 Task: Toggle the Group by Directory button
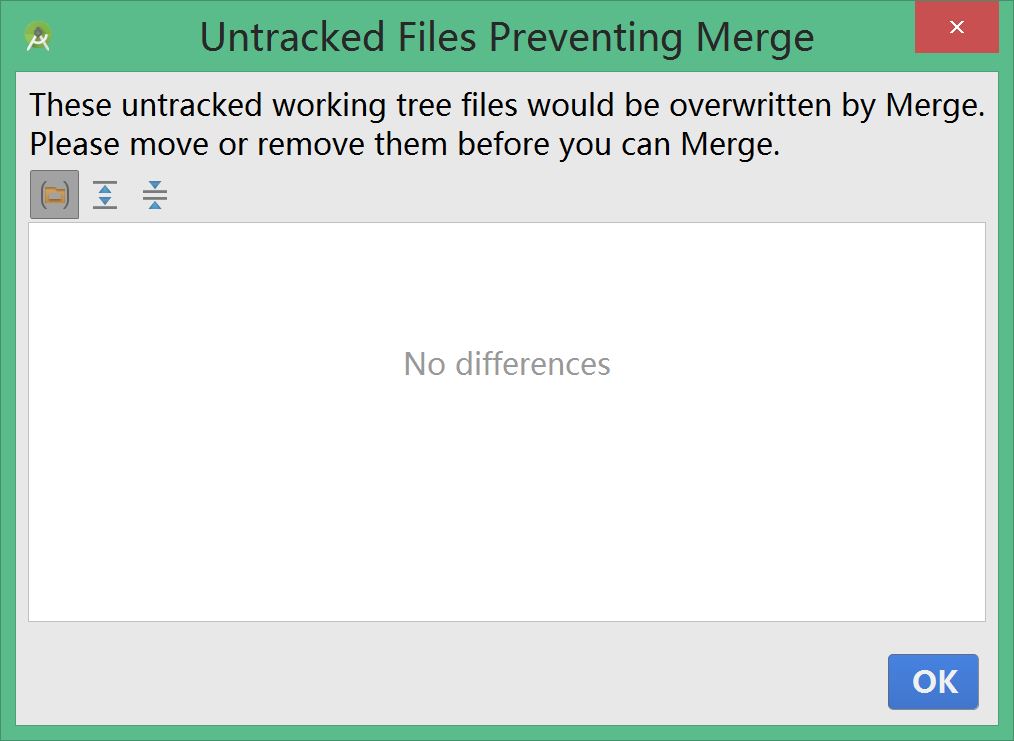(x=54, y=195)
